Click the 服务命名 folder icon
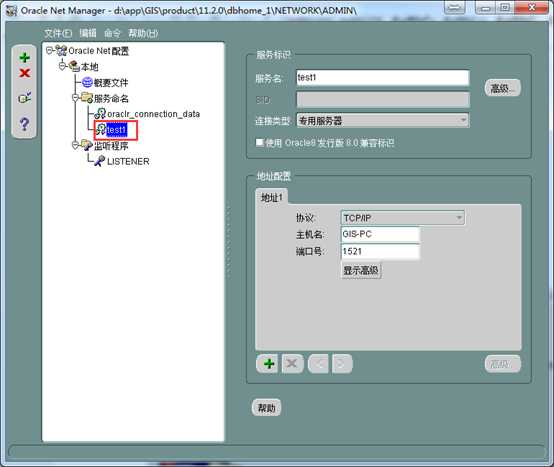This screenshot has width=554, height=467. (x=87, y=98)
